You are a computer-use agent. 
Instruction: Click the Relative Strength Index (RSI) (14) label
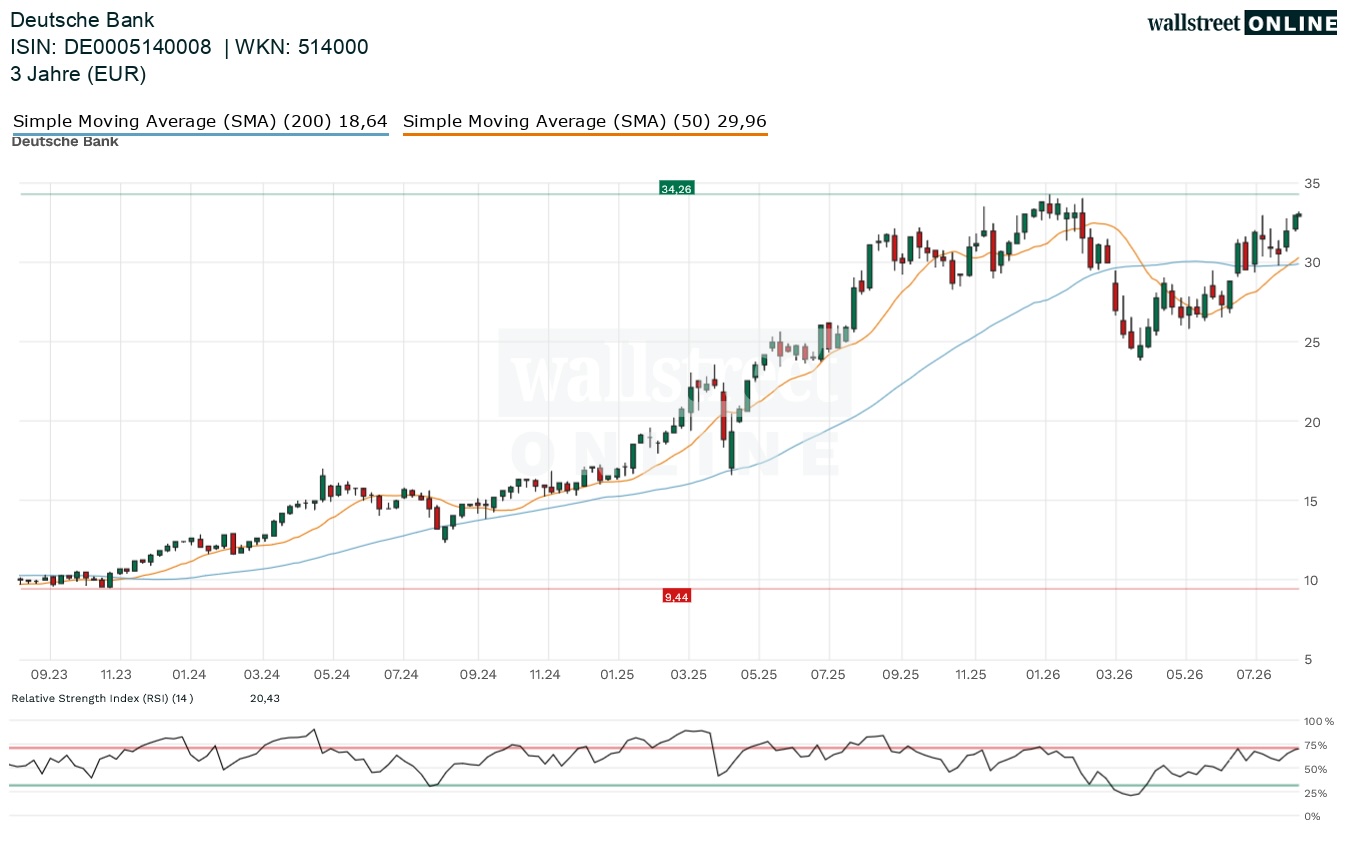pos(102,698)
